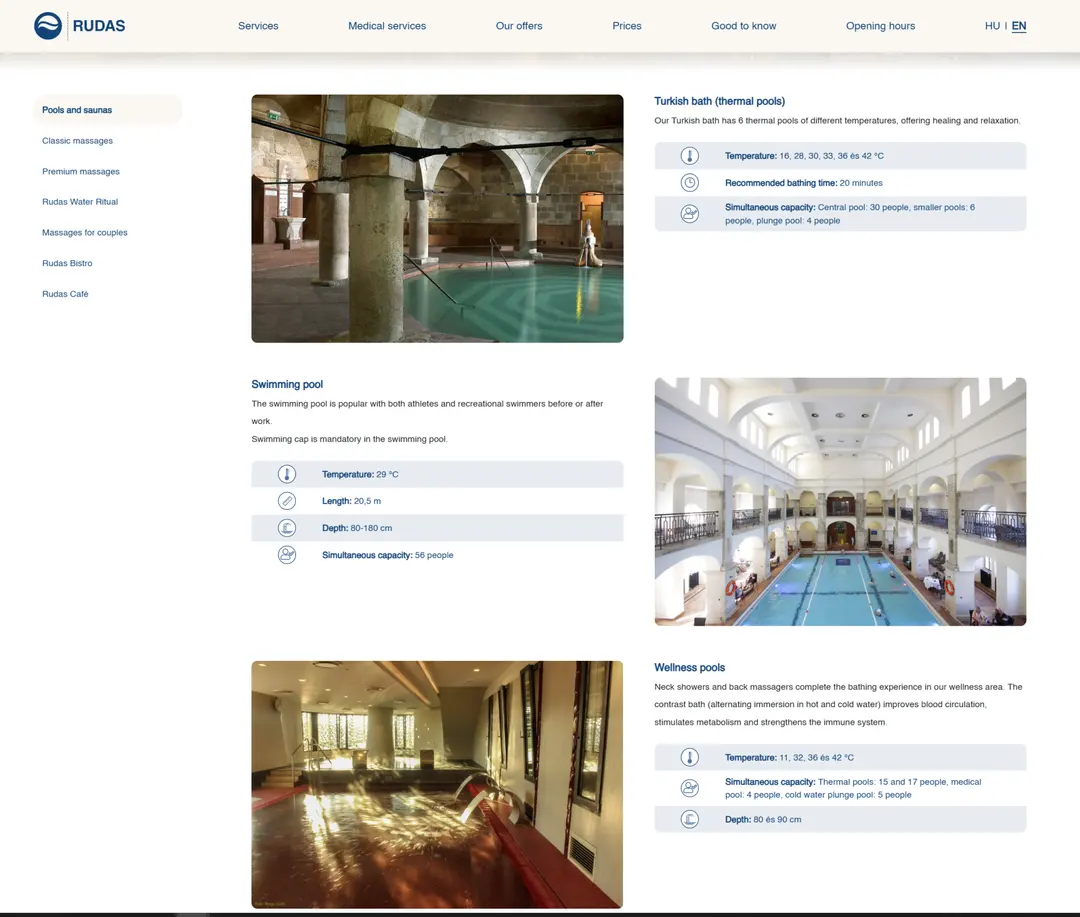Click the Wellness pools heading
This screenshot has width=1080, height=917.
click(689, 668)
